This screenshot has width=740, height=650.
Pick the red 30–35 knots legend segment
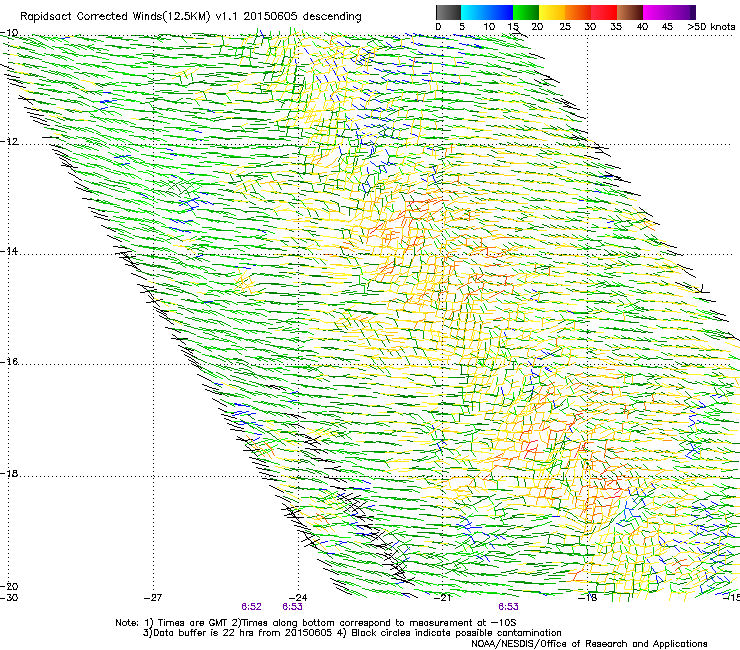pyautogui.click(x=604, y=12)
